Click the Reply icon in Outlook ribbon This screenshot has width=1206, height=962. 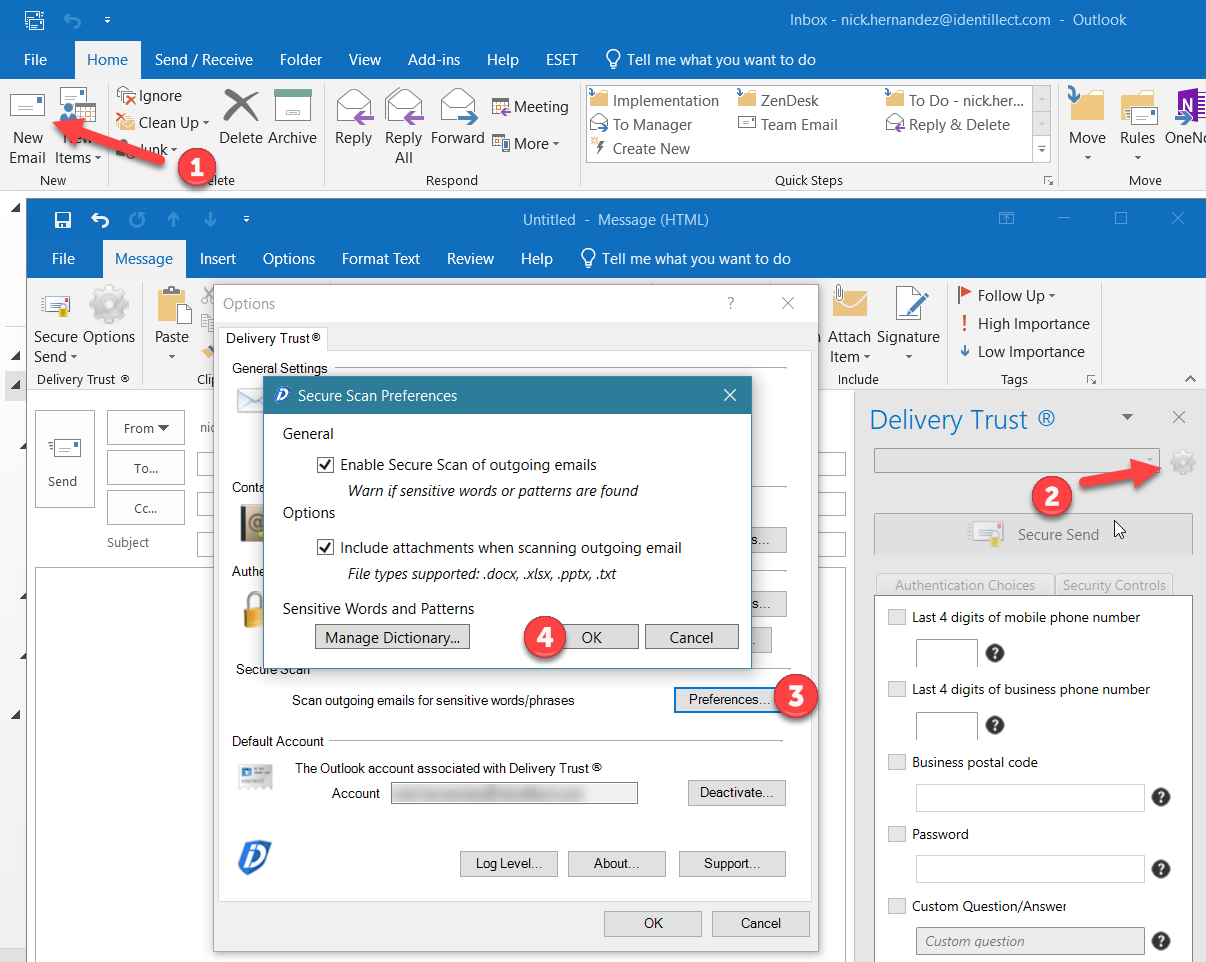(353, 106)
